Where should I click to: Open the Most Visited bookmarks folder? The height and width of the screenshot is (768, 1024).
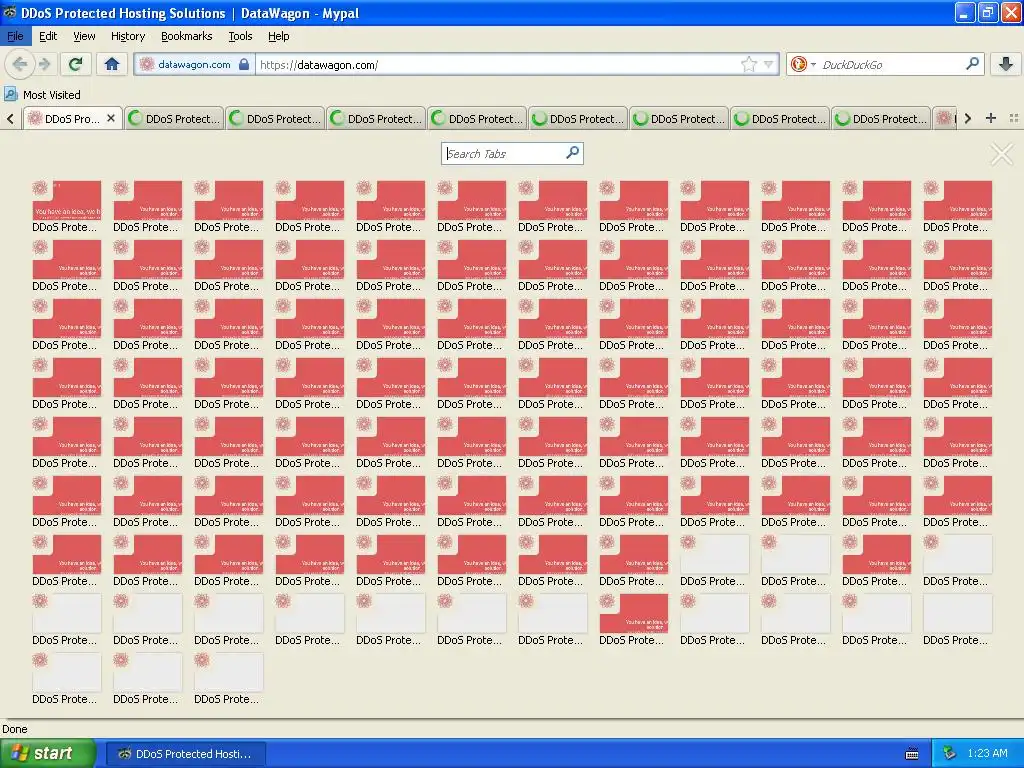coord(42,95)
